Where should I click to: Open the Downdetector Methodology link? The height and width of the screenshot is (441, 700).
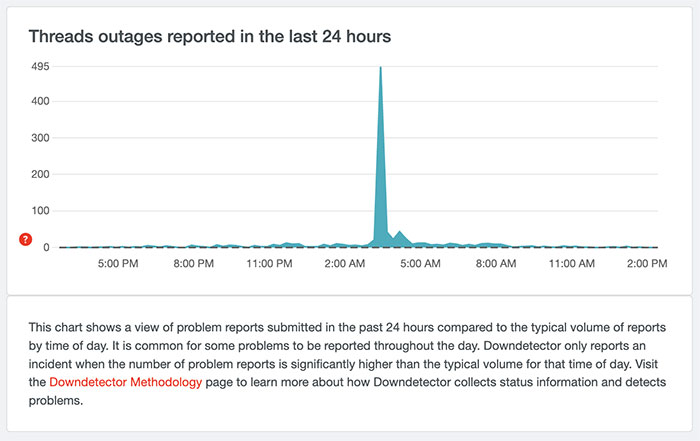coord(140,382)
